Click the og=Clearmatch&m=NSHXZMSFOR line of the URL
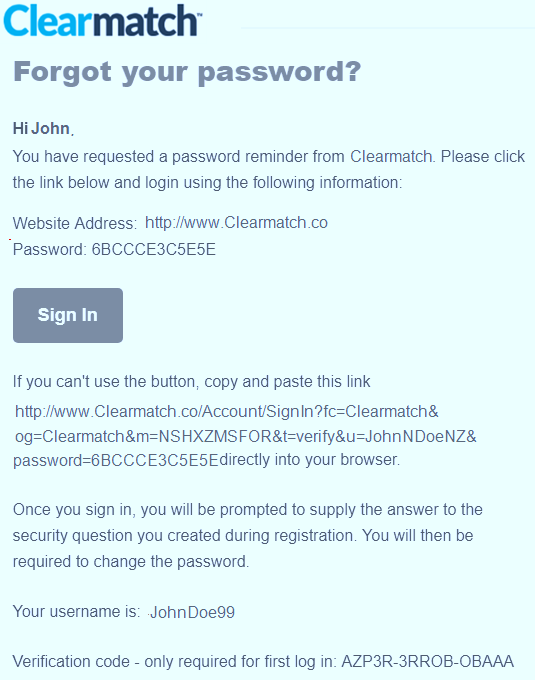535x680 pixels. tap(246, 436)
